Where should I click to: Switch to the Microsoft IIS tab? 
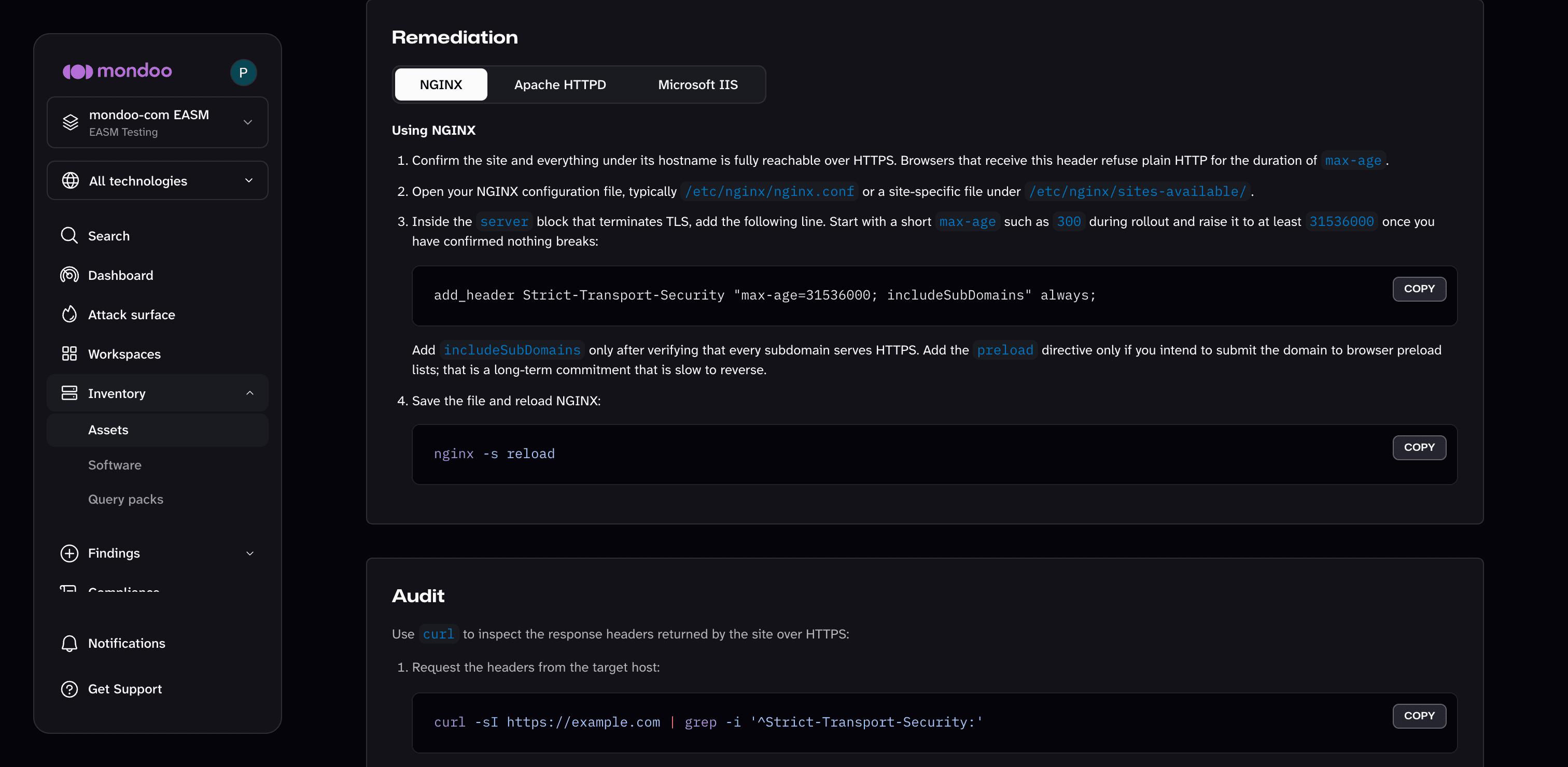point(697,84)
